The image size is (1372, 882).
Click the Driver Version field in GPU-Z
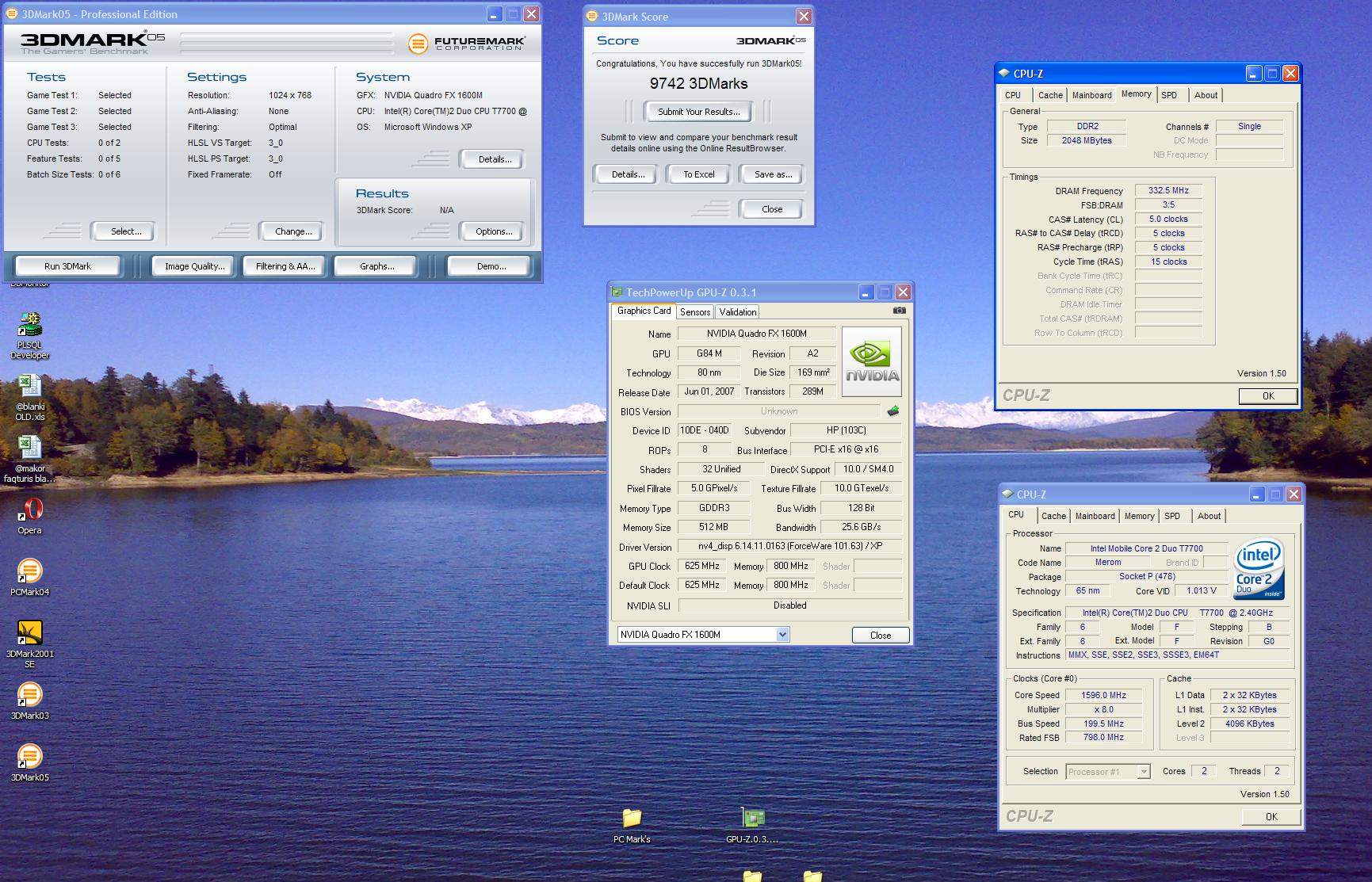click(789, 546)
